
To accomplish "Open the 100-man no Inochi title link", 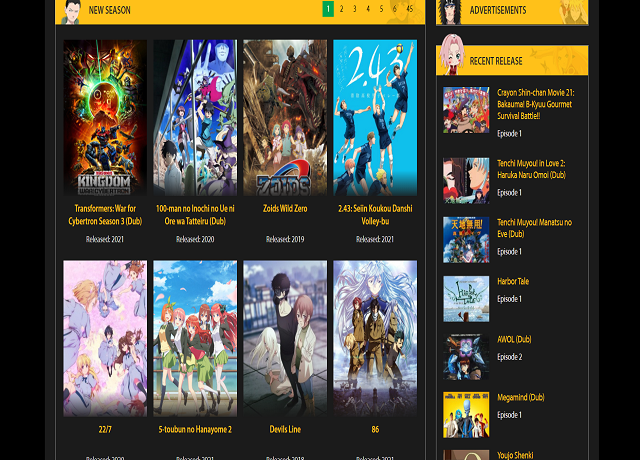I will coord(195,214).
